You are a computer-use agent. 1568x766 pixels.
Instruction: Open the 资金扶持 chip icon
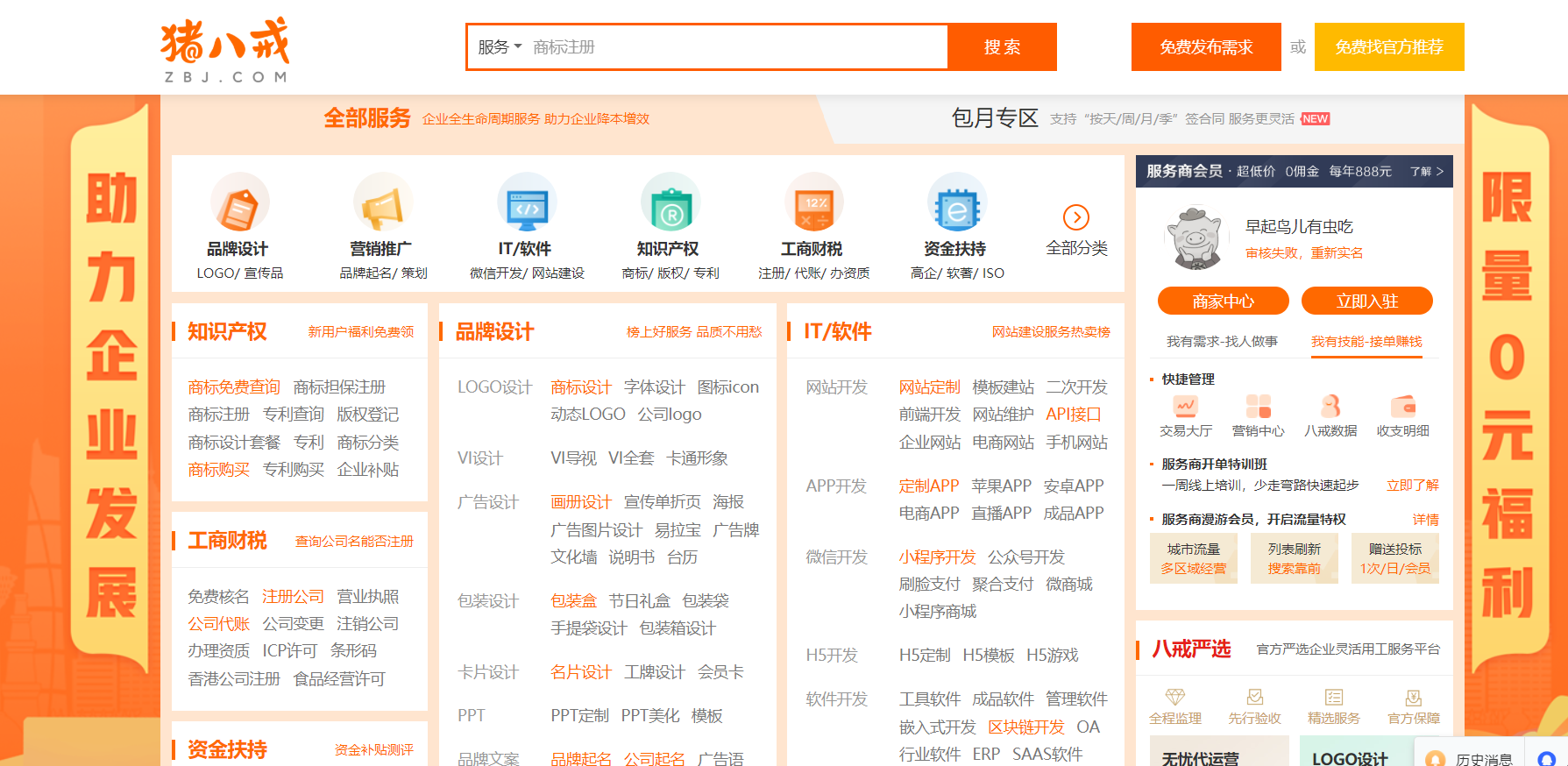[956, 203]
